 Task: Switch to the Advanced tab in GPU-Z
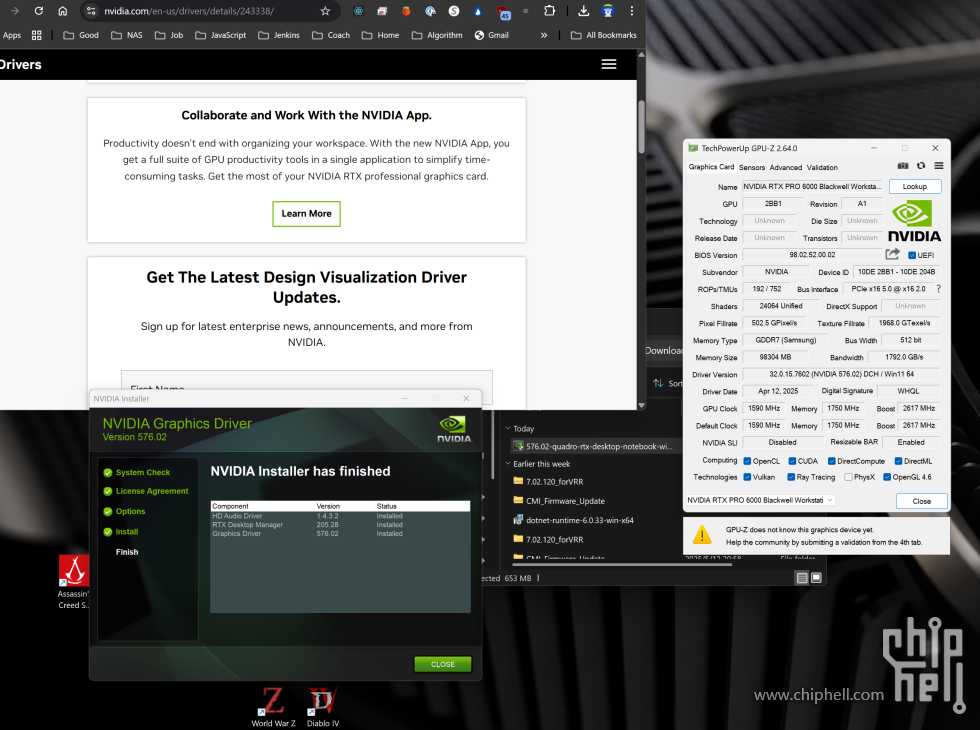tap(786, 168)
